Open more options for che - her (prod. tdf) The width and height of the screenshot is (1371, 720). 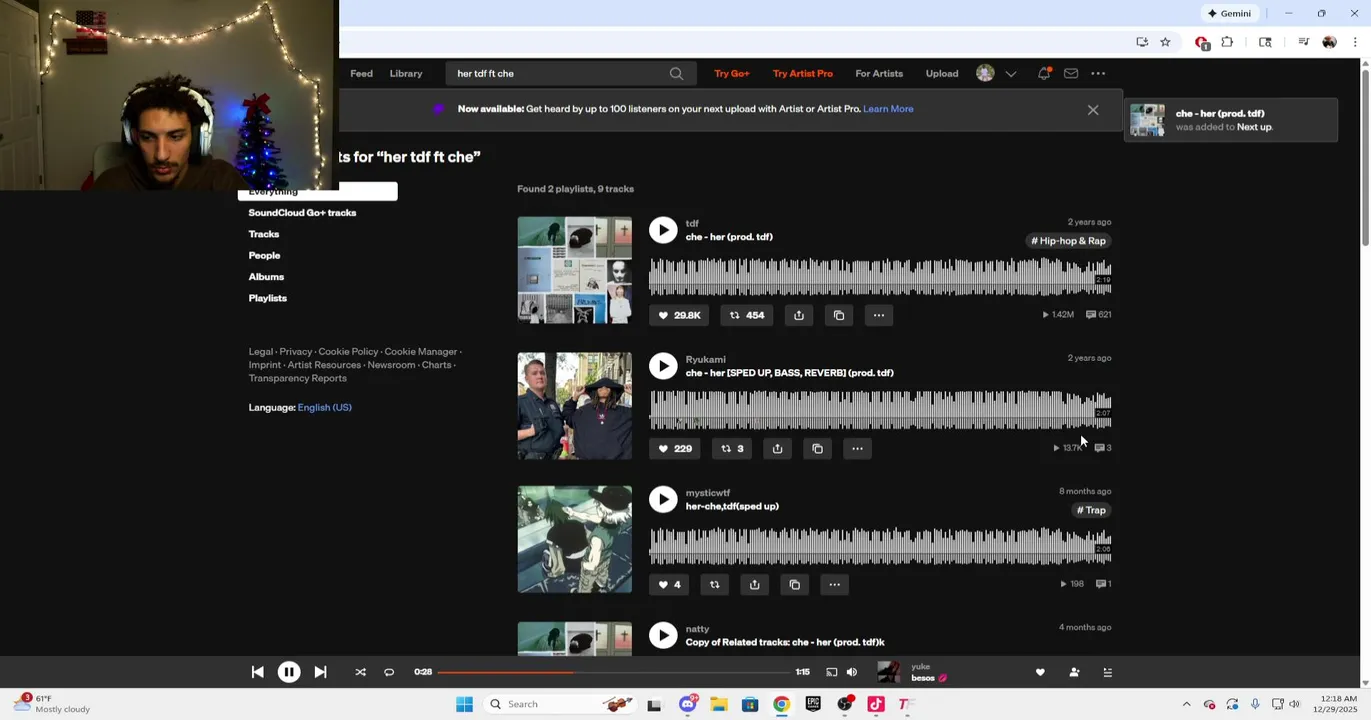(x=879, y=315)
